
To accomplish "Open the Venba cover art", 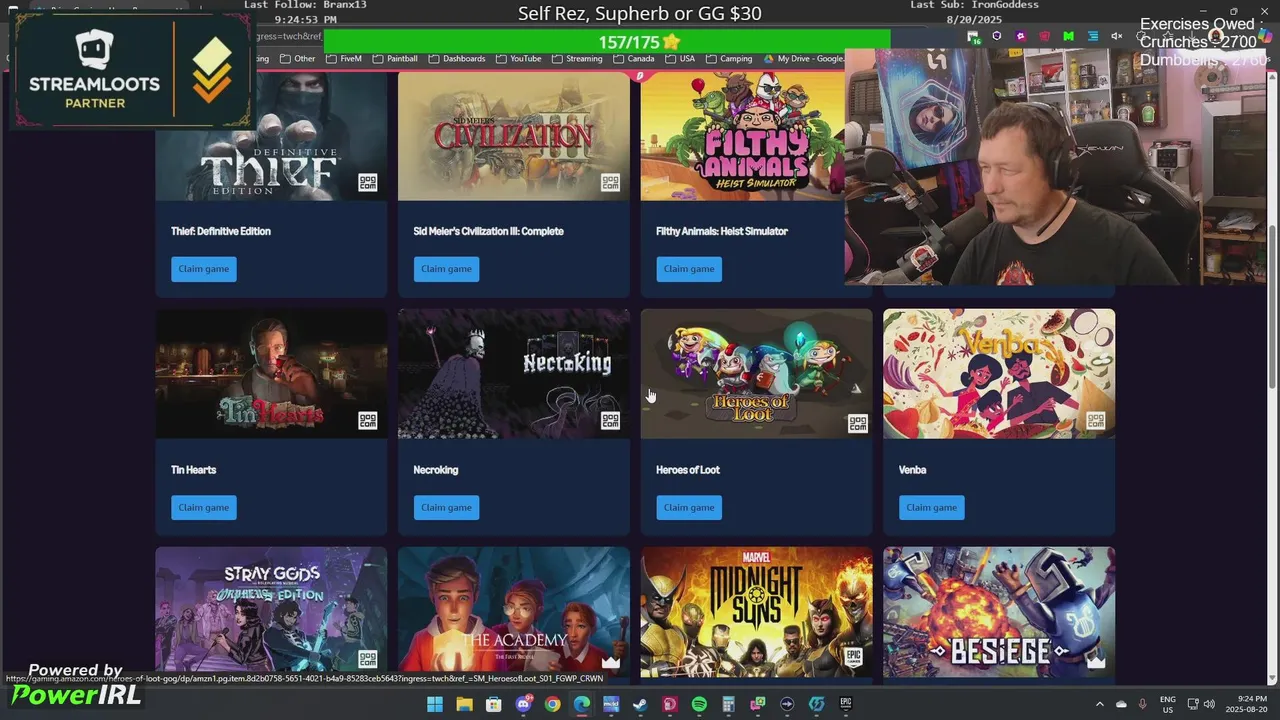I will click(999, 374).
